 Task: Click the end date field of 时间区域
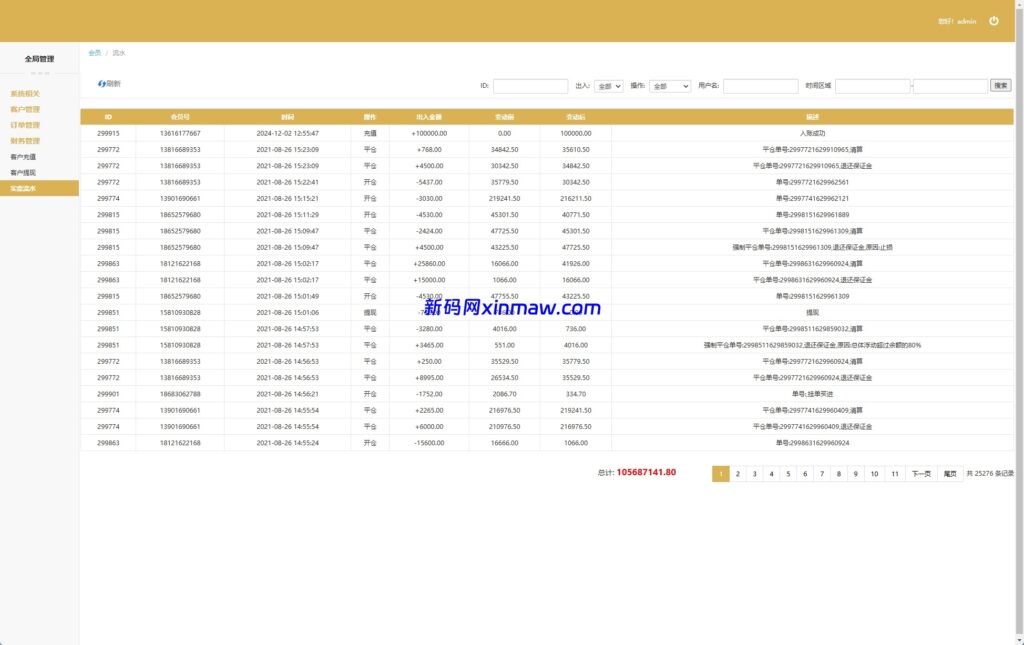click(950, 87)
